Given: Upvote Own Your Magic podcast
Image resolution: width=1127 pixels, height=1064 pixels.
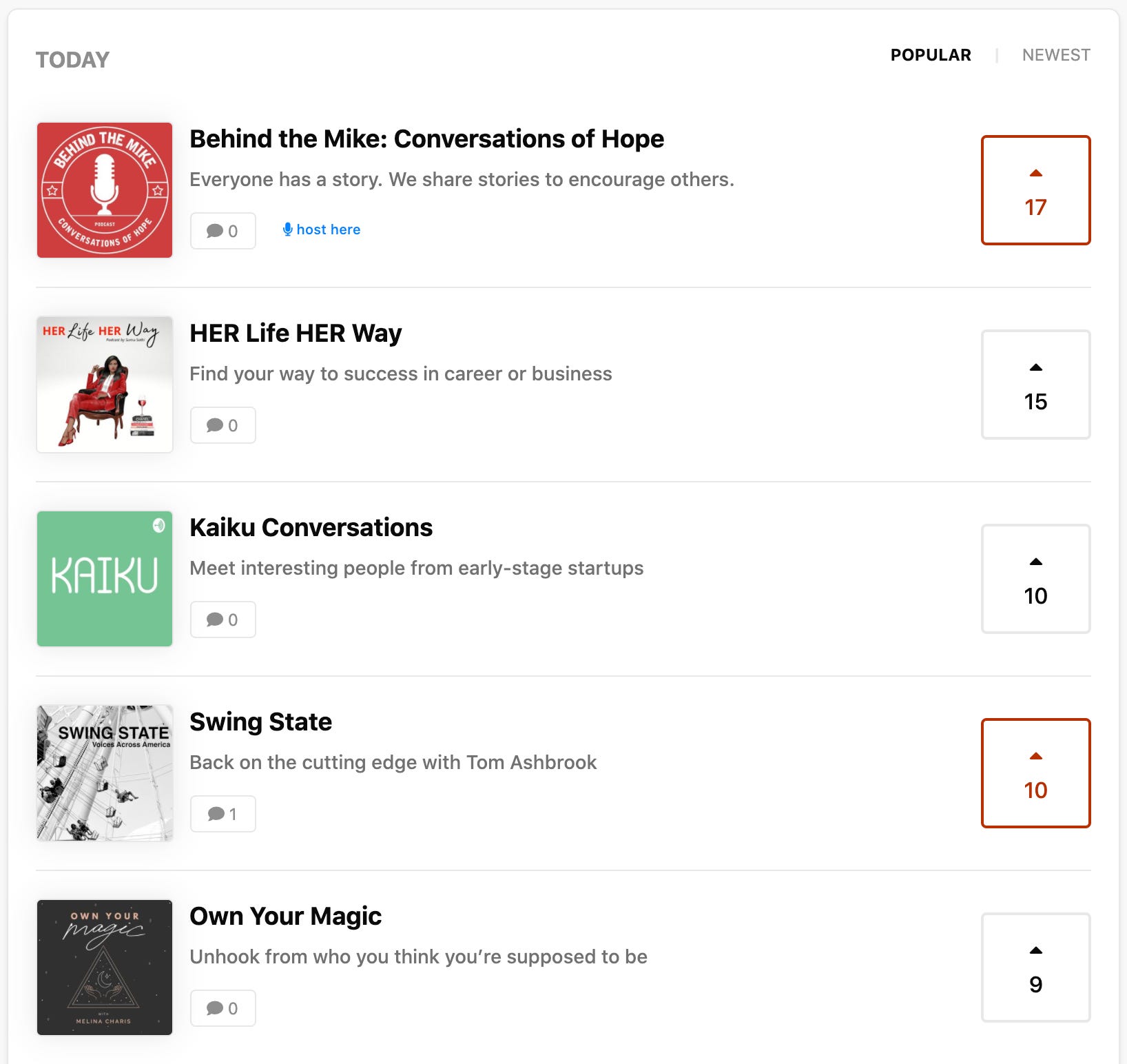Looking at the screenshot, I should 1035,968.
